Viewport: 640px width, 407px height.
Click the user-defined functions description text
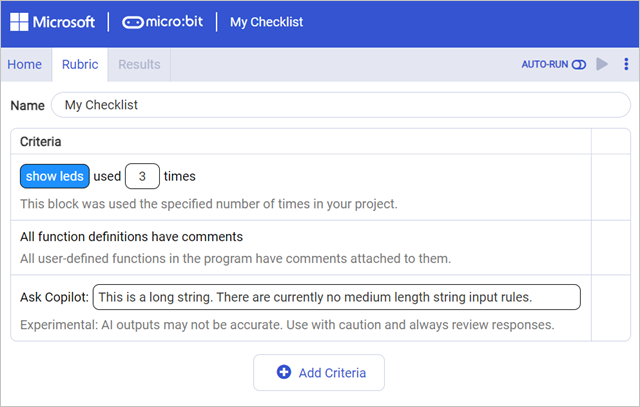236,258
